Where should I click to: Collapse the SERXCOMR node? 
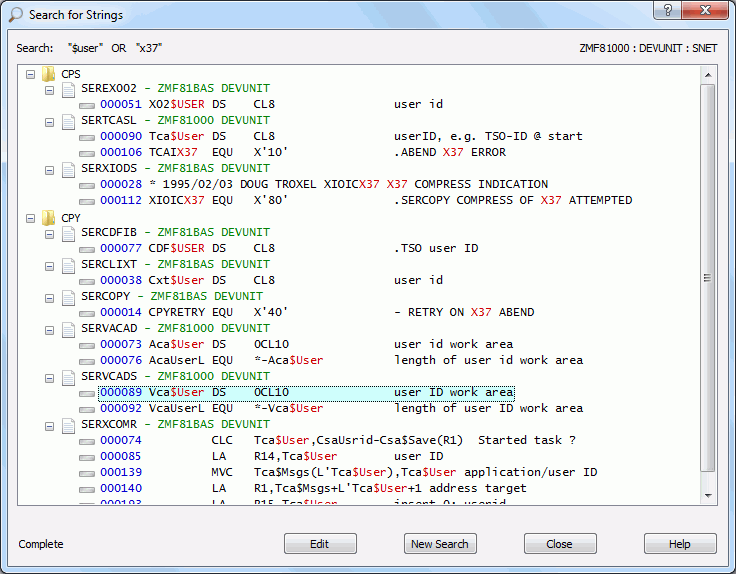coord(49,426)
